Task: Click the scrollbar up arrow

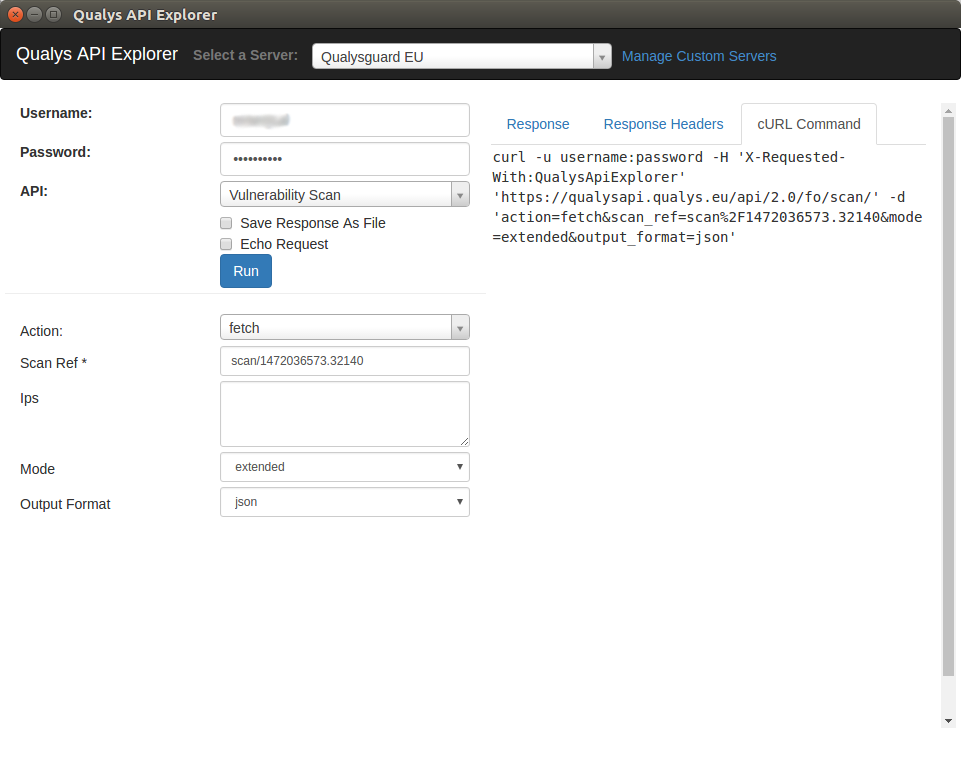Action: coord(949,111)
